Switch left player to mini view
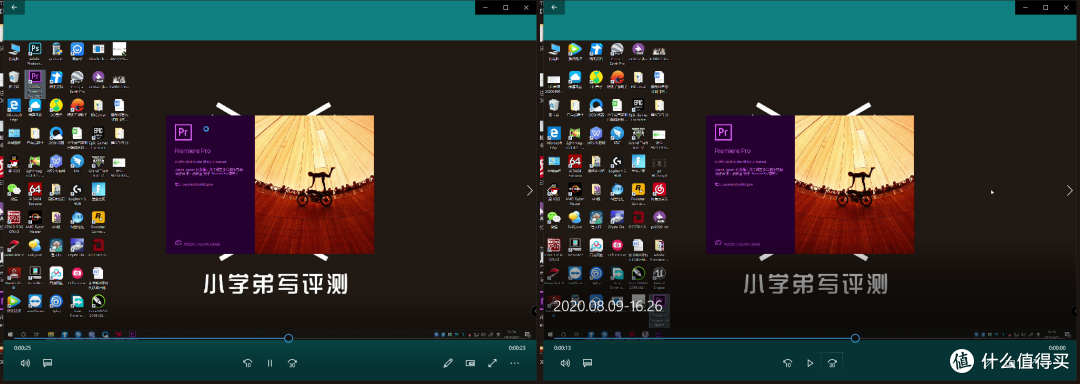 tap(470, 363)
